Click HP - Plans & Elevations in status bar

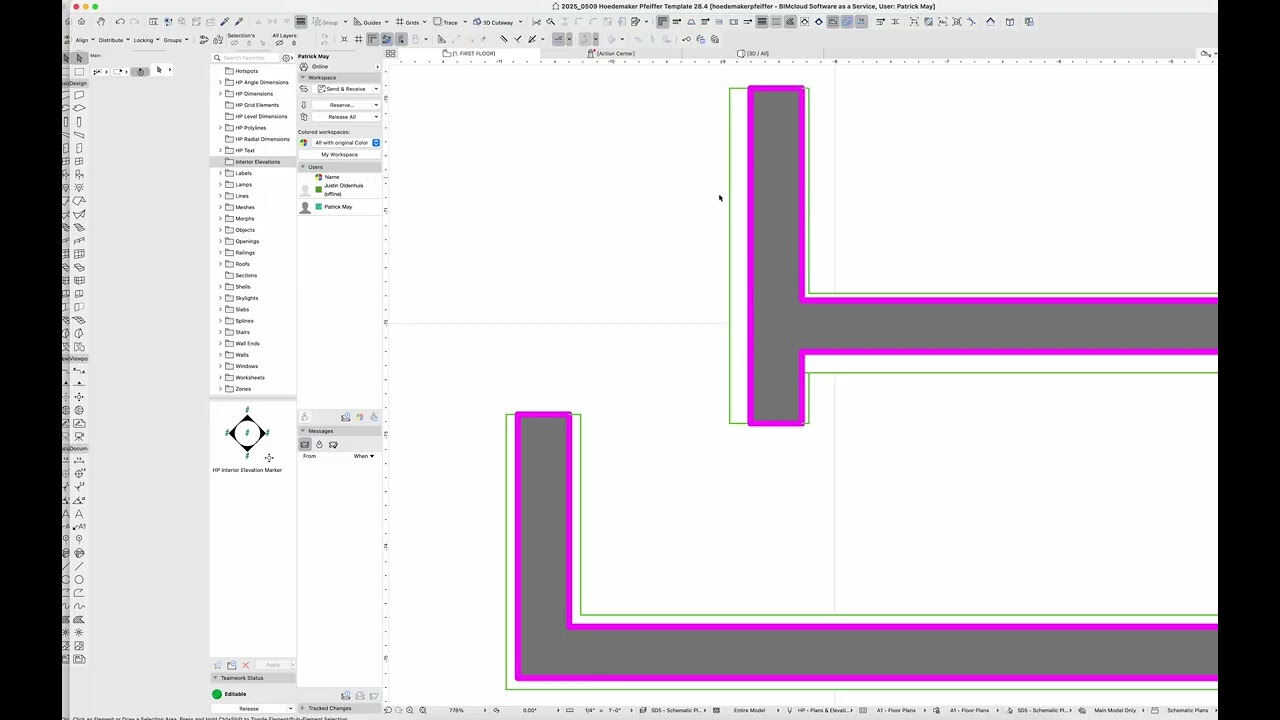[823, 710]
